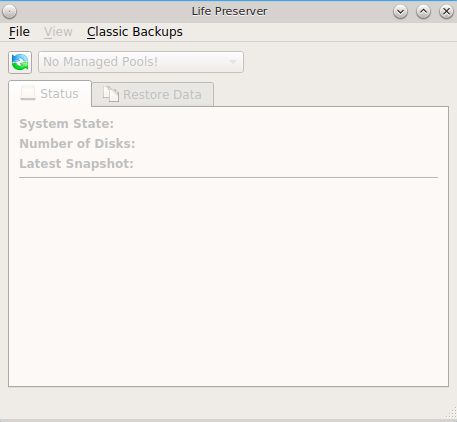Select the Status tab
457x422 pixels.
(50, 94)
